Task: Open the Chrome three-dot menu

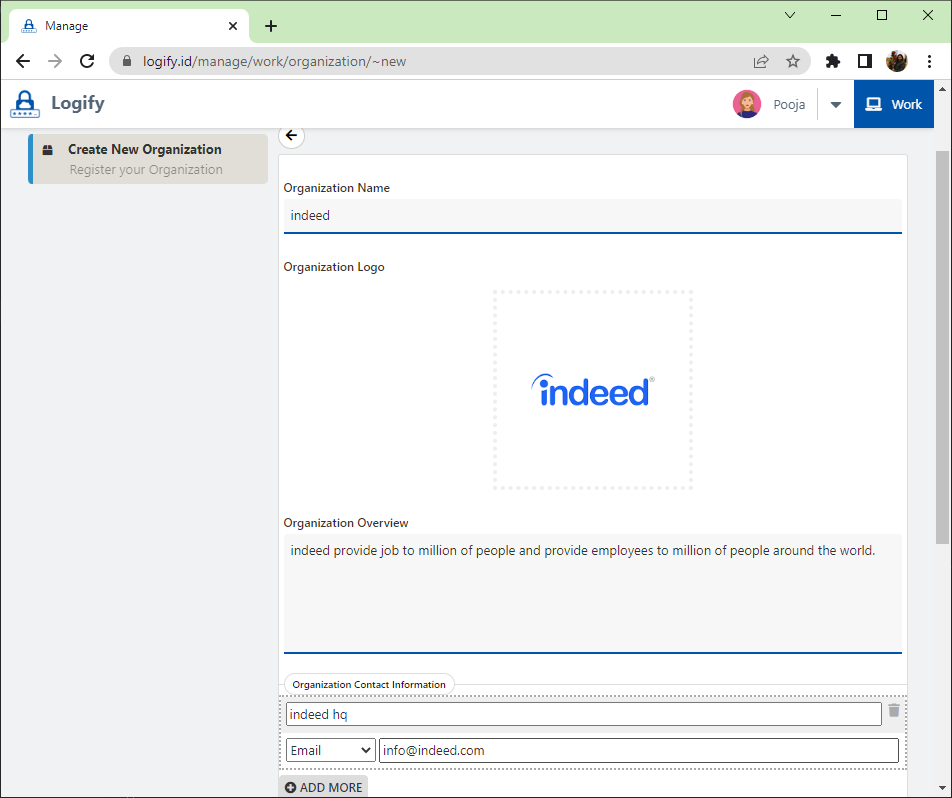Action: pos(929,61)
